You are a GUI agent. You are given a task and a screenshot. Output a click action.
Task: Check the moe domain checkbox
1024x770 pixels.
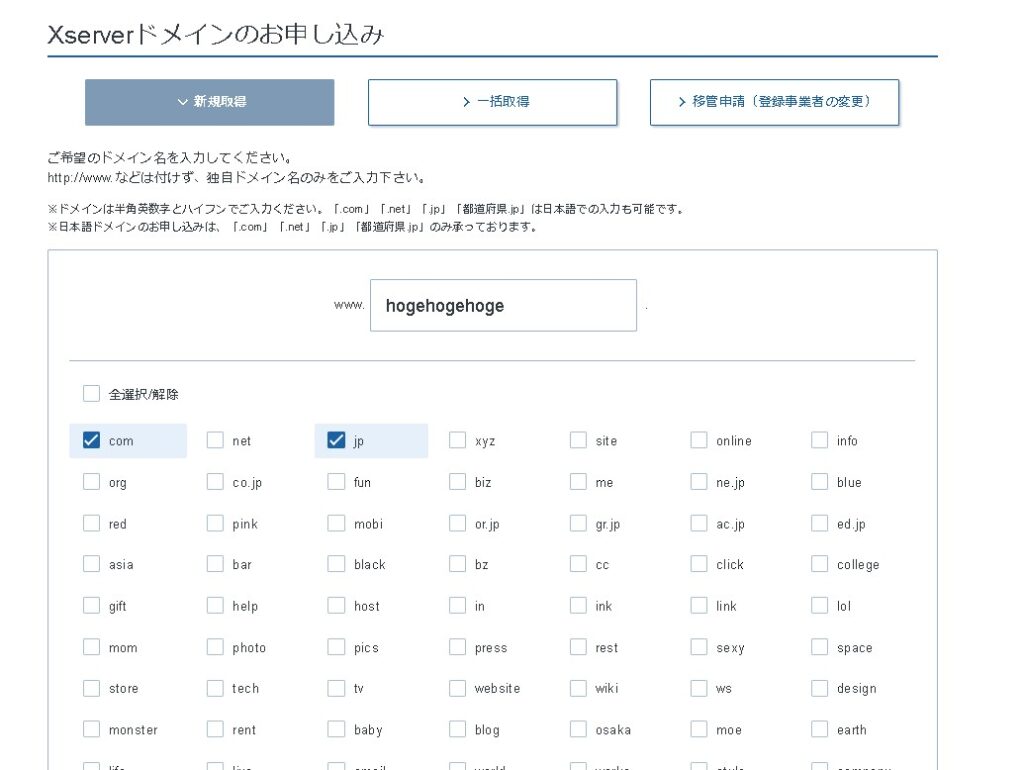point(699,729)
